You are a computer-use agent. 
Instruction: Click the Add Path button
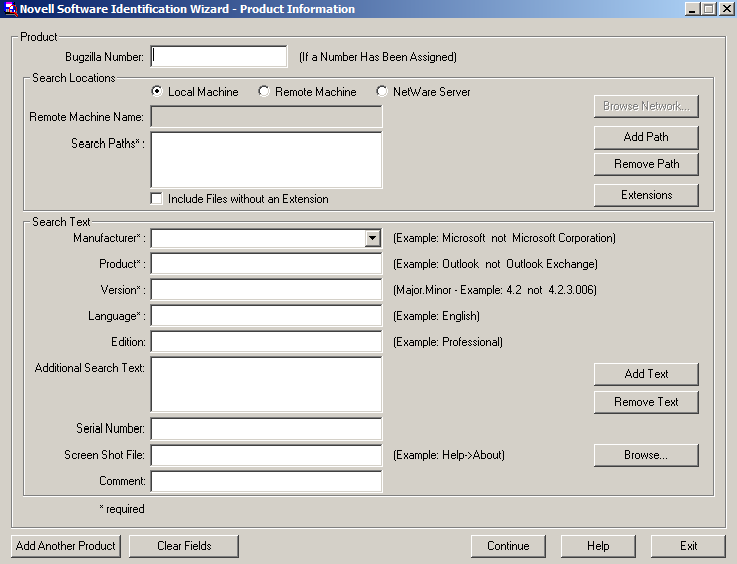point(646,137)
